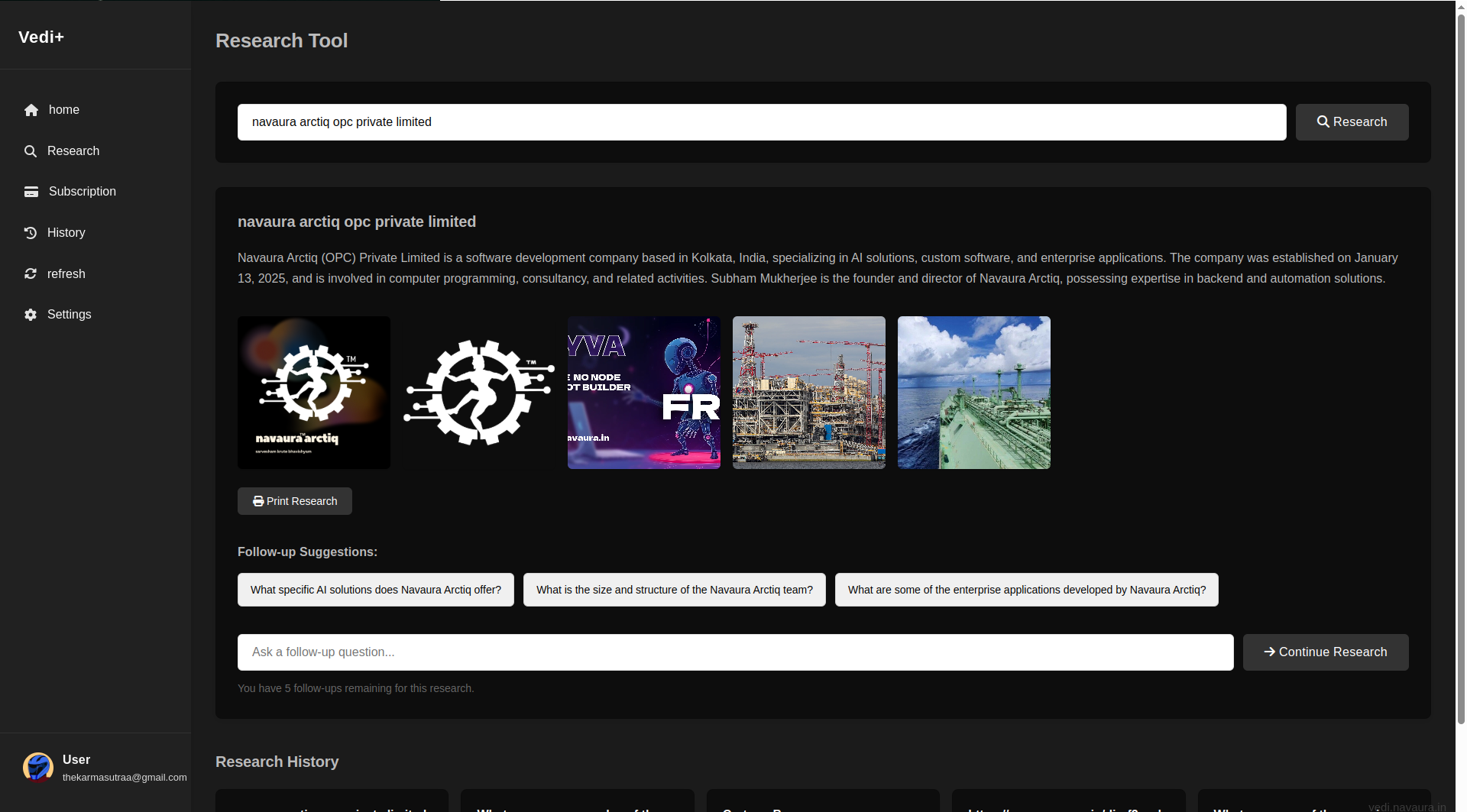Click the Research search button
This screenshot has width=1467, height=812.
pos(1352,122)
